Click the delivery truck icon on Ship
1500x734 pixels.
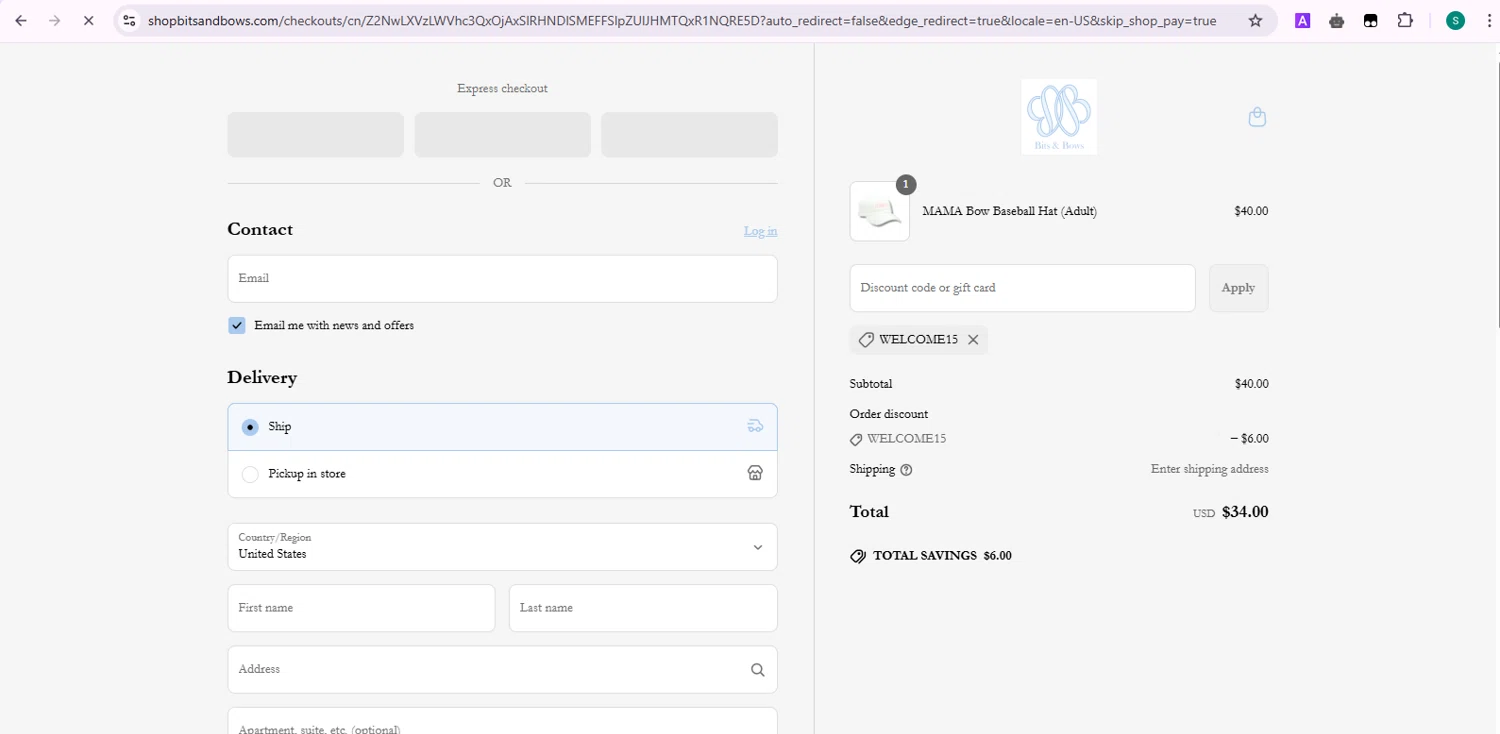755,426
